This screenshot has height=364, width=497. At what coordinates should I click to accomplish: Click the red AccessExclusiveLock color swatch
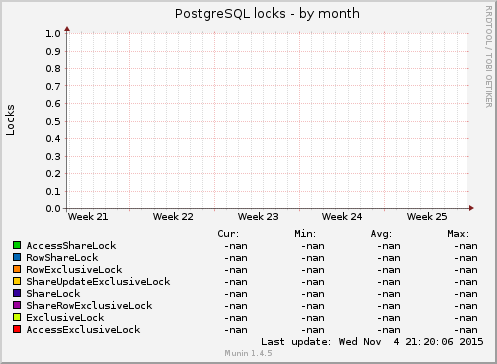(17, 329)
